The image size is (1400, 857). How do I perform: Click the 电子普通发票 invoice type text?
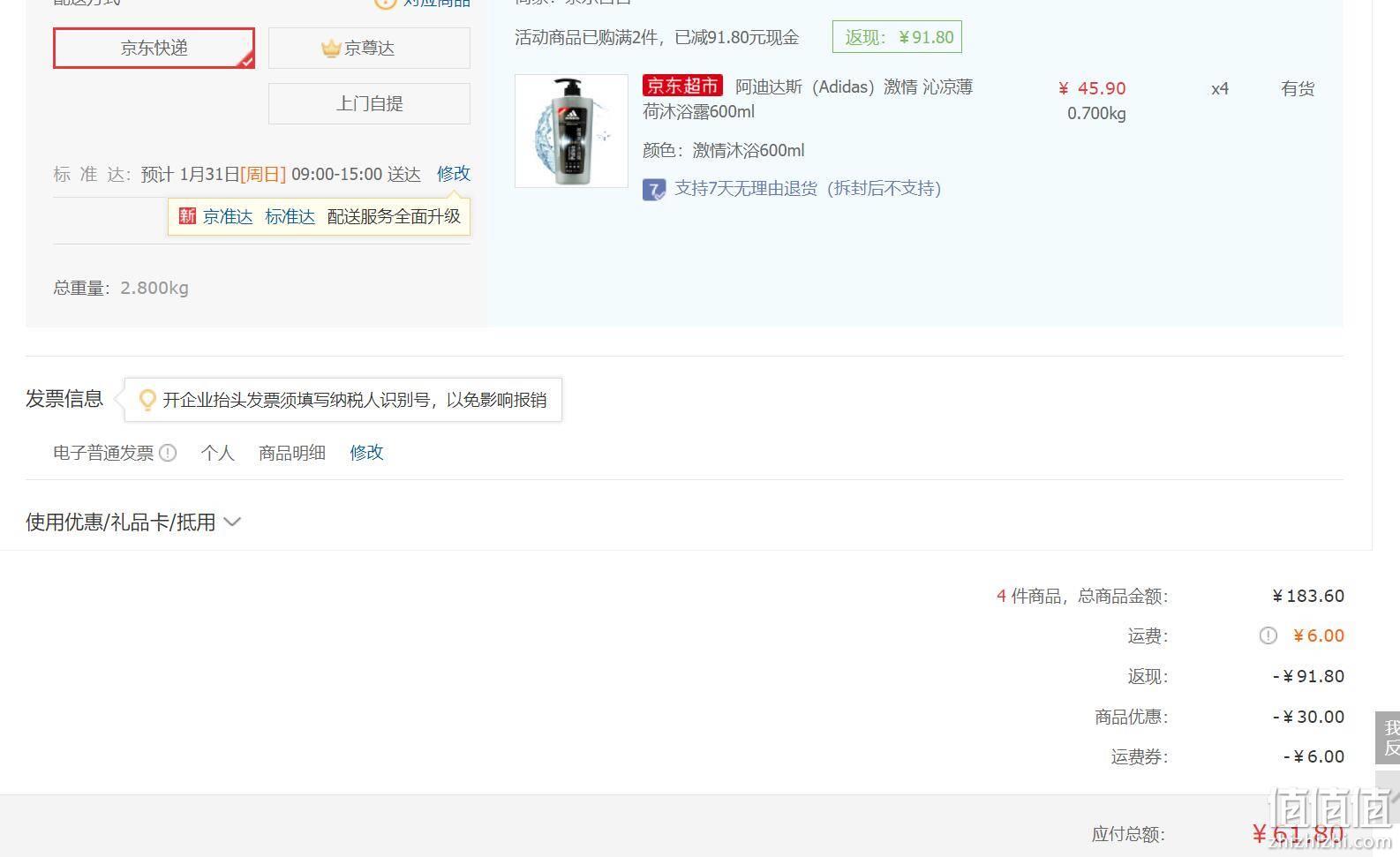pyautogui.click(x=103, y=453)
